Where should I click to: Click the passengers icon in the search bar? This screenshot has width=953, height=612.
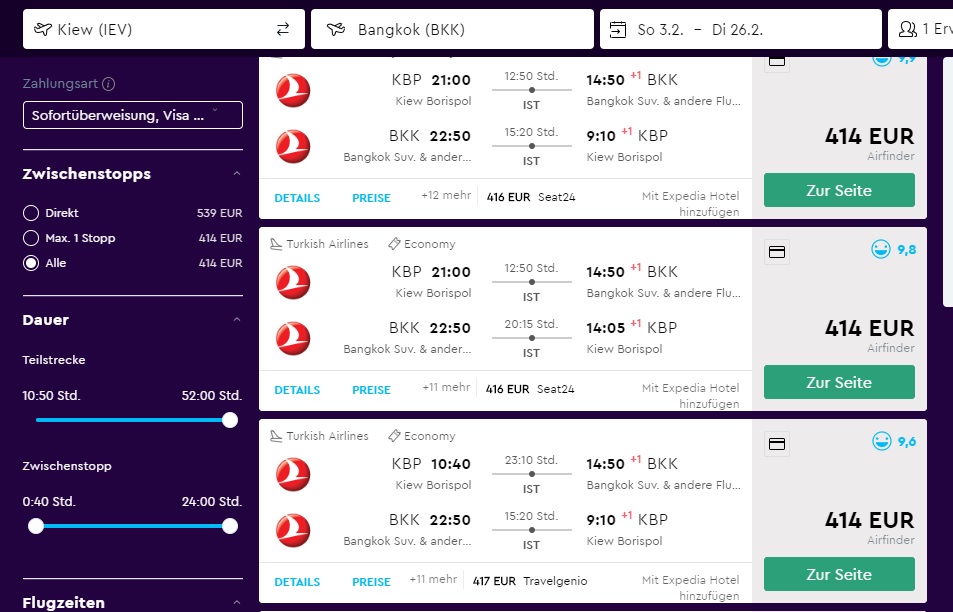(908, 29)
